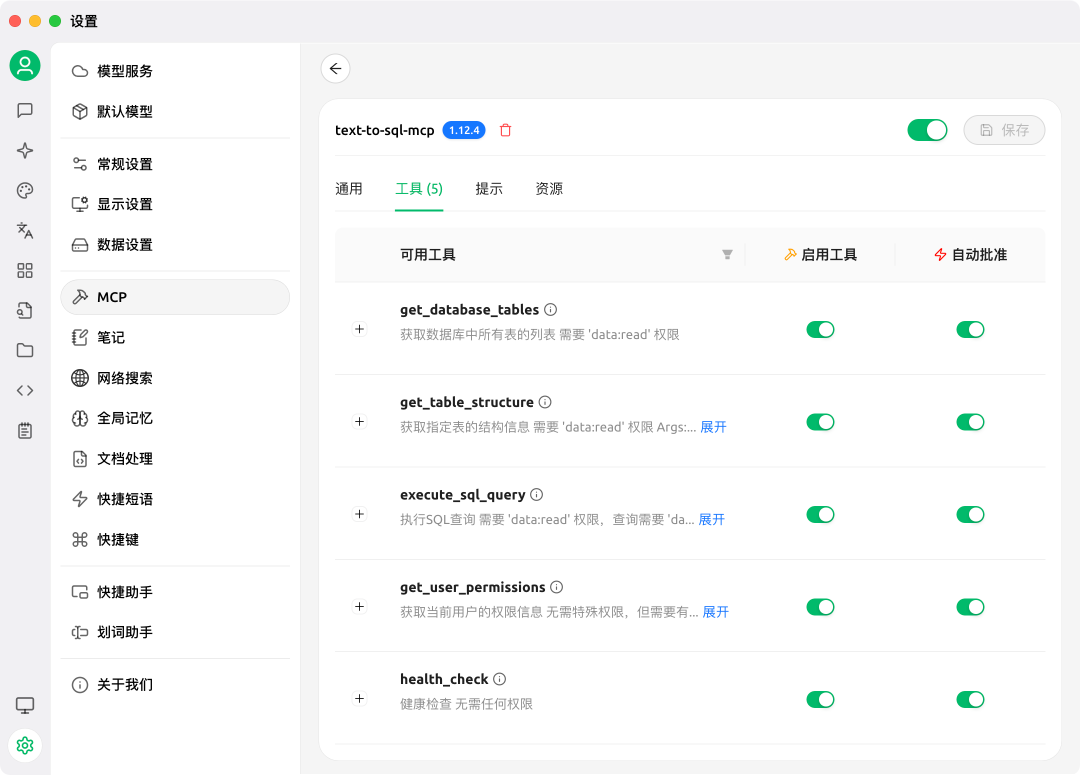Open the paint palette theme icon
The height and width of the screenshot is (775, 1080).
[x=24, y=190]
